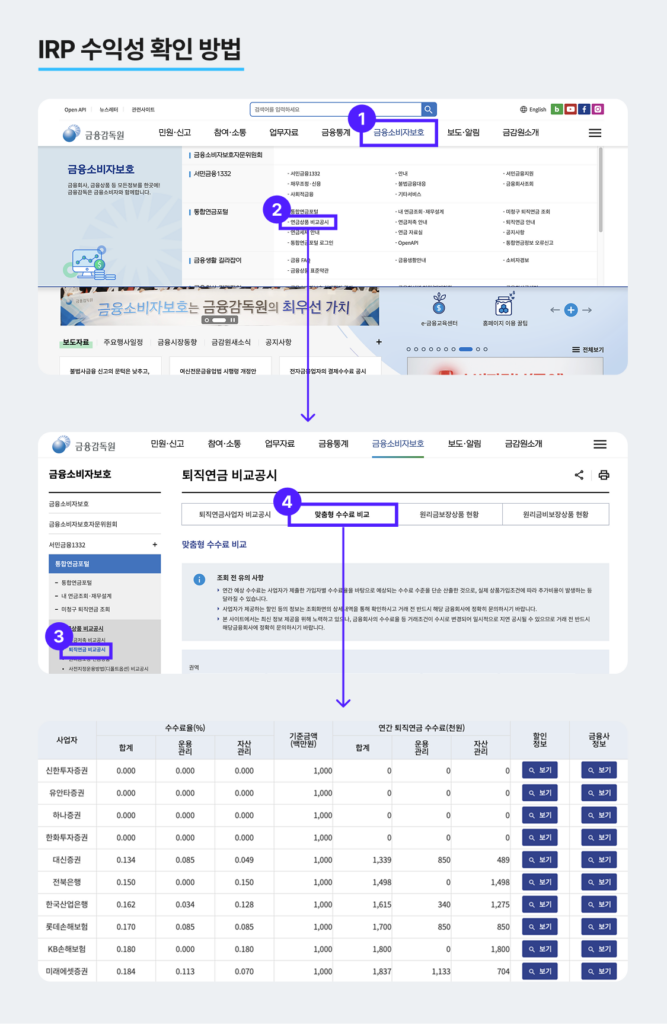This screenshot has width=667, height=1024.
Task: Click the left arrow beside the plus circle
Action: pos(555,310)
